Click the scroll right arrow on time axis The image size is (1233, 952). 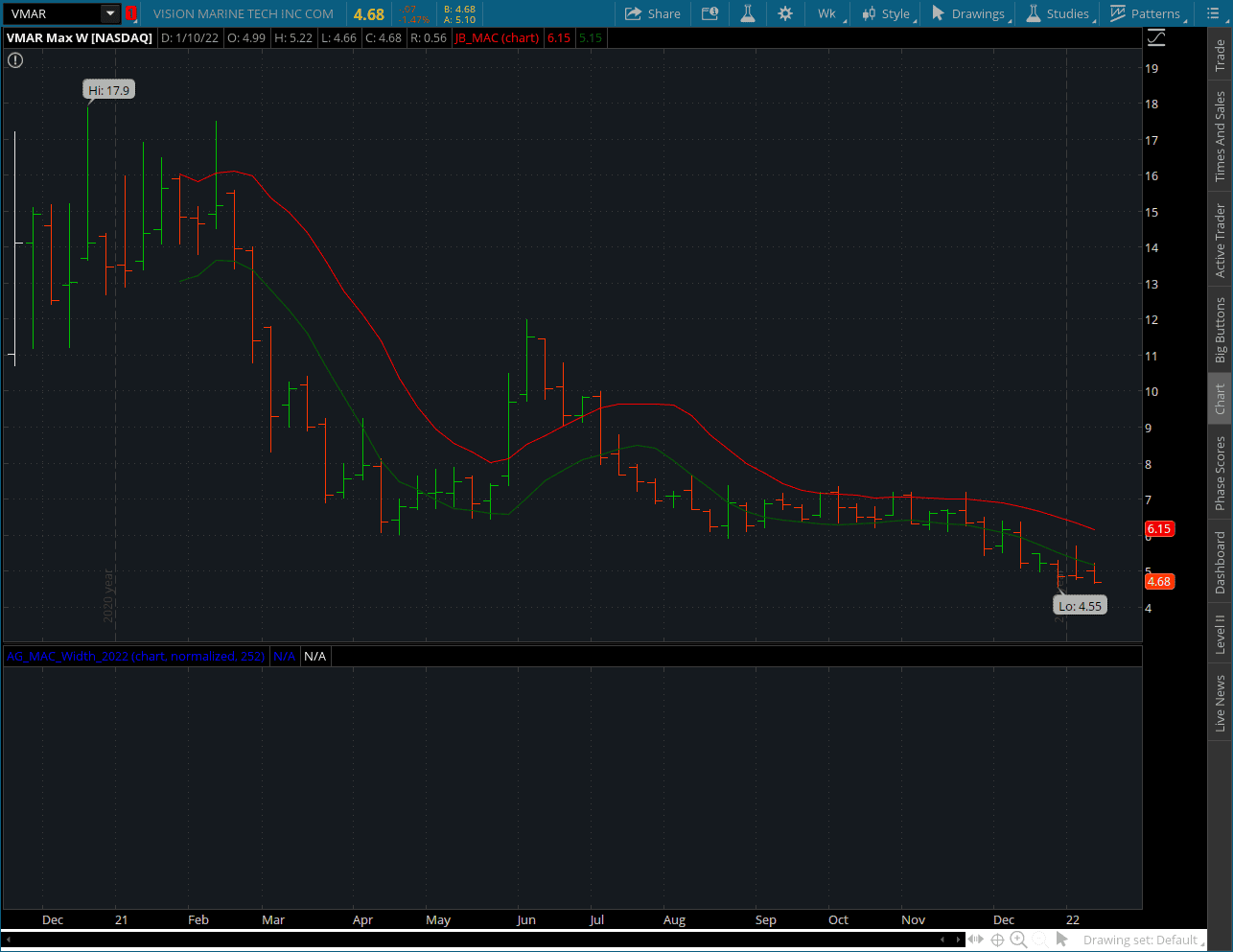pos(958,940)
